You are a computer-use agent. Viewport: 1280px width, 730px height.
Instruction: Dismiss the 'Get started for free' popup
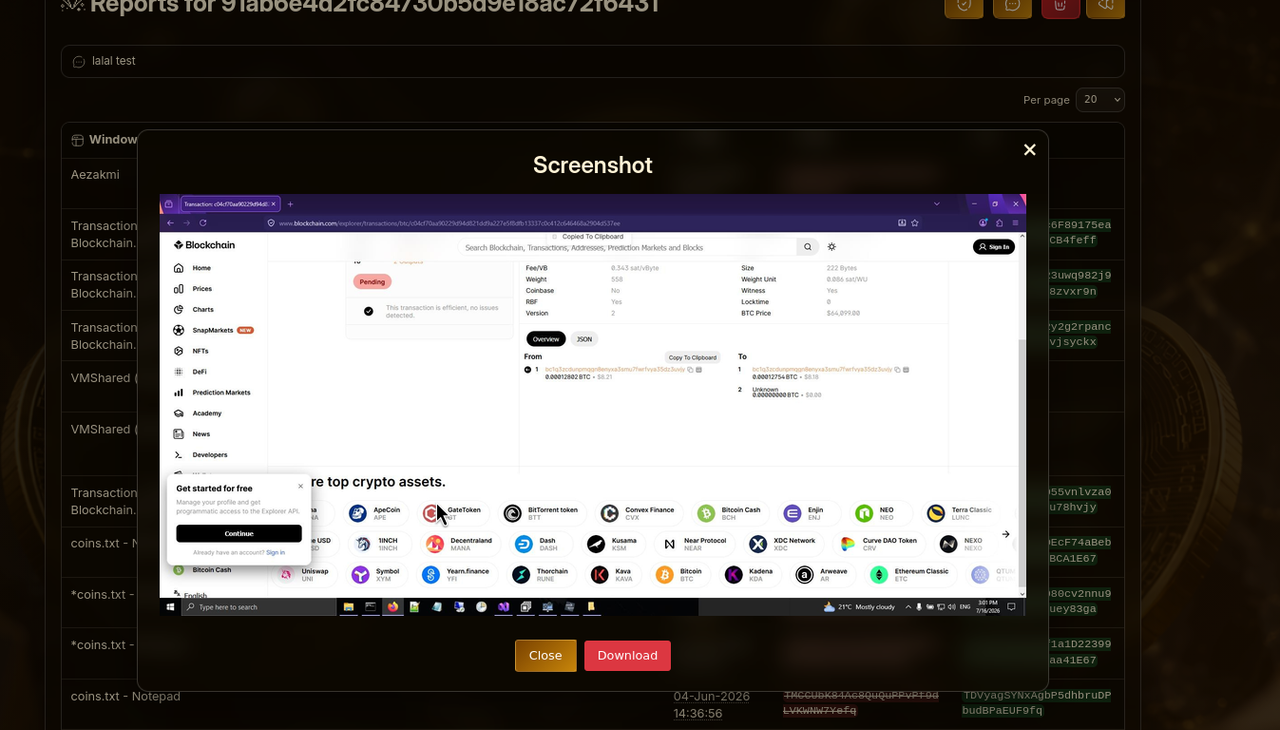(300, 487)
